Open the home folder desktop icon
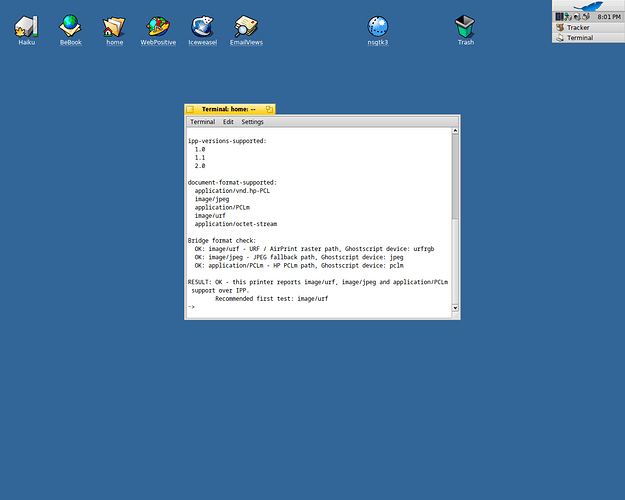This screenshot has width=625, height=500. pyautogui.click(x=114, y=30)
